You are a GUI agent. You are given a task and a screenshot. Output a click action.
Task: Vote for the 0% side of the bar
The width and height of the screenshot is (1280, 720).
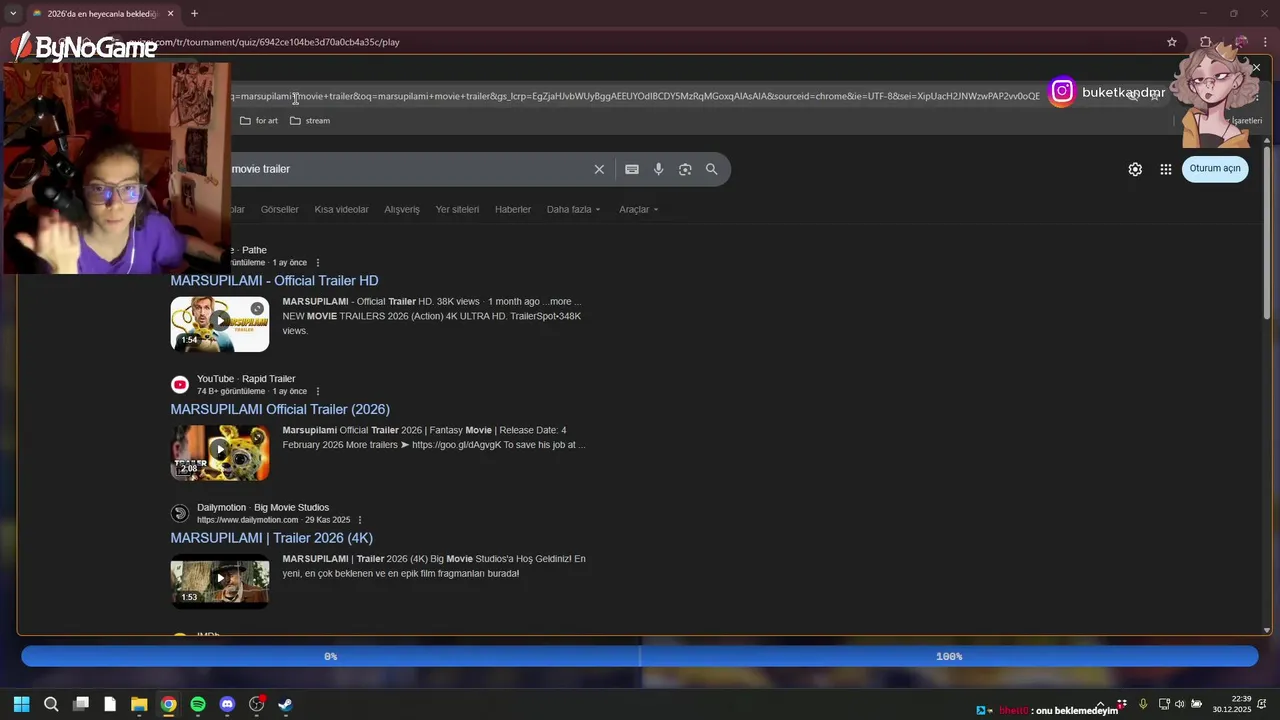tap(330, 657)
